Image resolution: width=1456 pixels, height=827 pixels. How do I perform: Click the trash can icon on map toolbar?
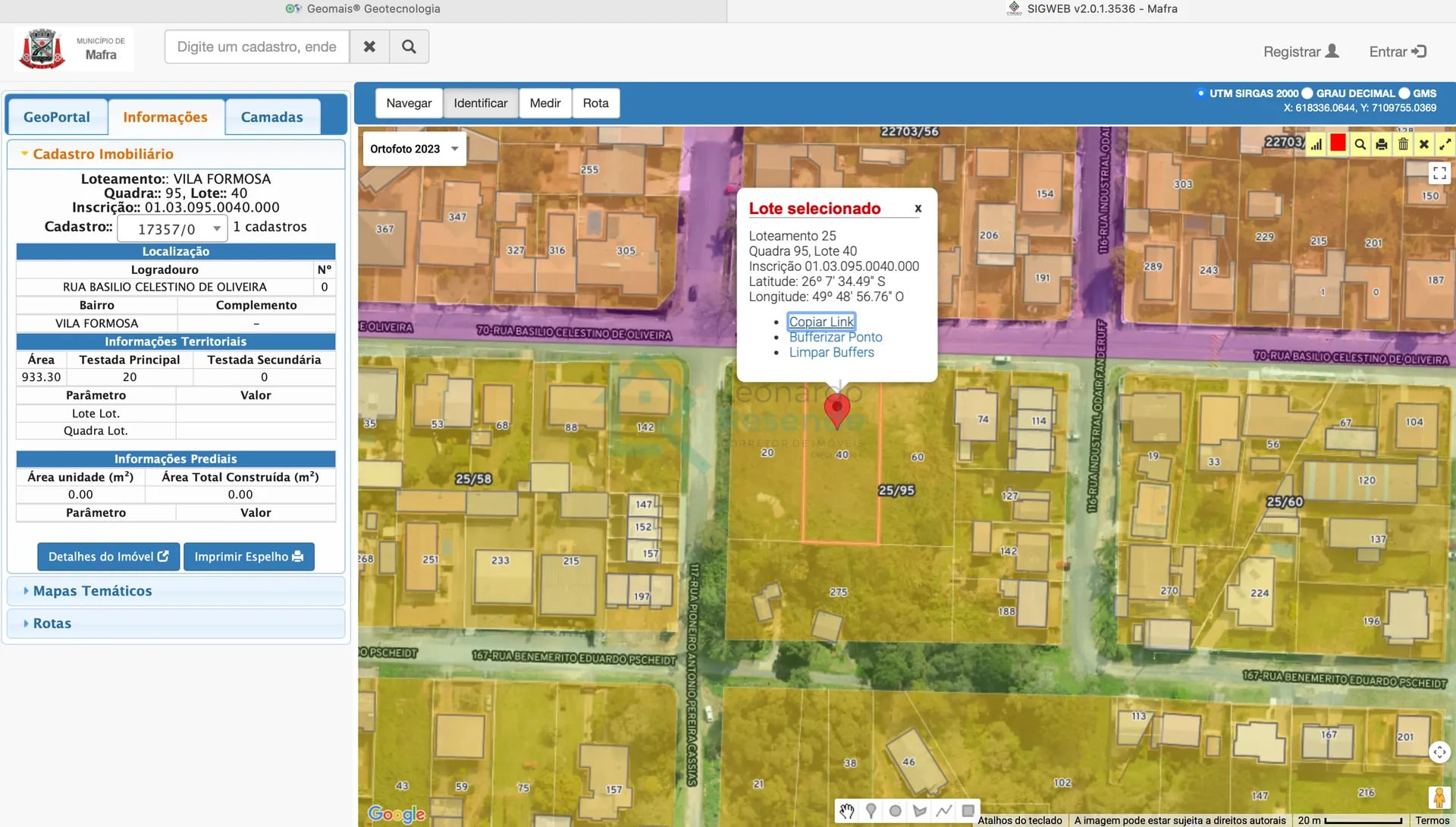pos(1403,144)
